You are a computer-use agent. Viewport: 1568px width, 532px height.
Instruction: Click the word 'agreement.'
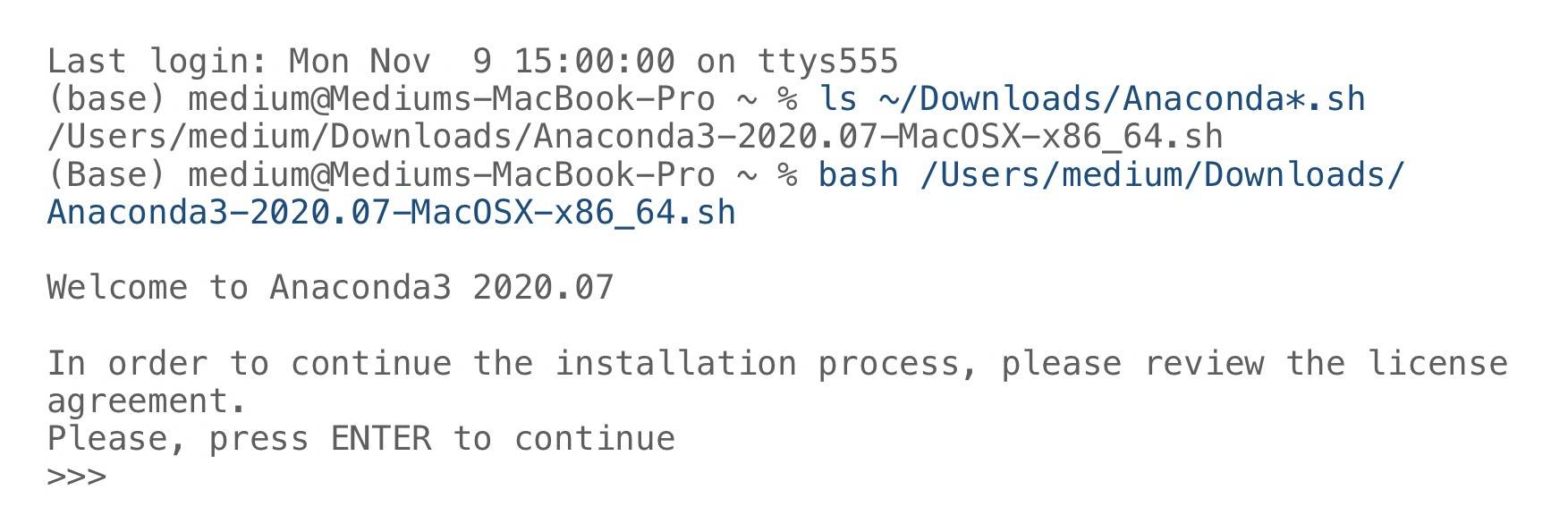click(x=147, y=402)
